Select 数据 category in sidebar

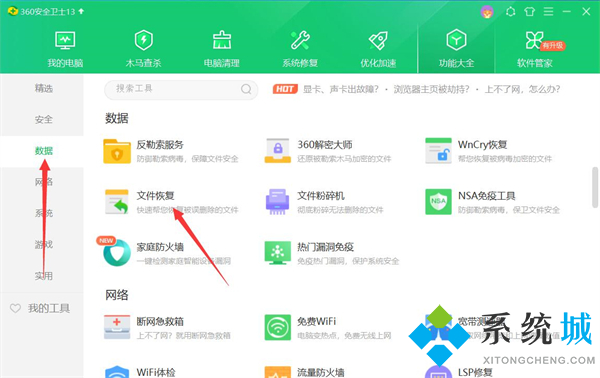tap(44, 151)
